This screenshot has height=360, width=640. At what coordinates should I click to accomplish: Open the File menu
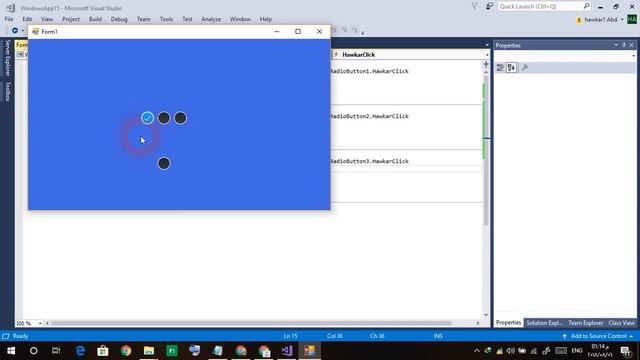tap(9, 19)
